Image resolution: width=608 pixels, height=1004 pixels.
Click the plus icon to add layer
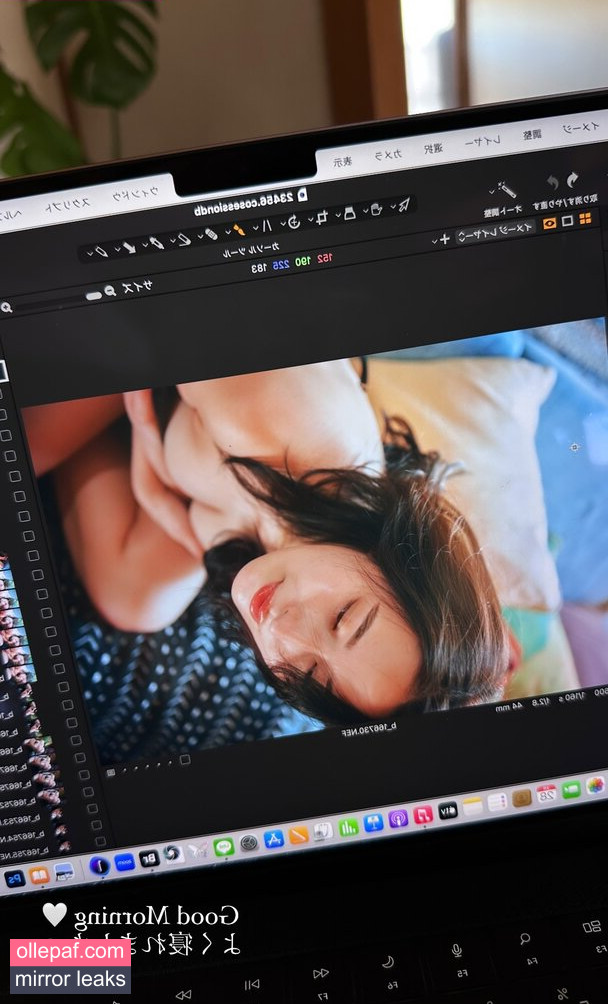pos(445,239)
